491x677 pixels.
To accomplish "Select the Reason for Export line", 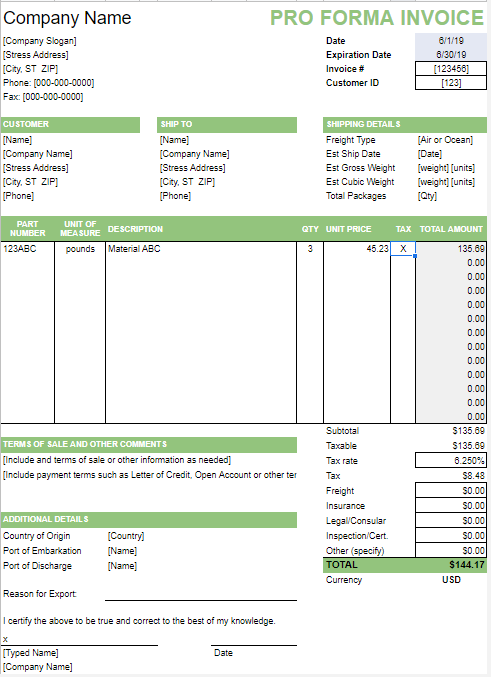I will (x=201, y=594).
